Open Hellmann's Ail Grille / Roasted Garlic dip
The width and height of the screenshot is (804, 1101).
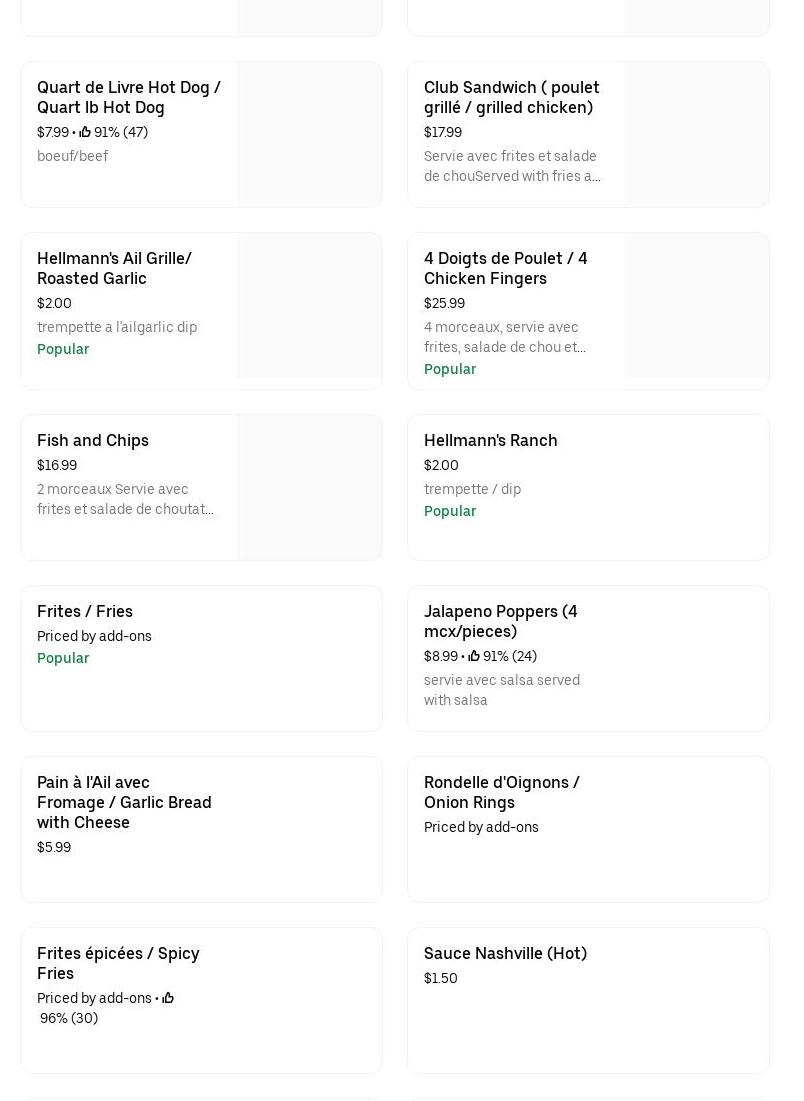click(114, 268)
